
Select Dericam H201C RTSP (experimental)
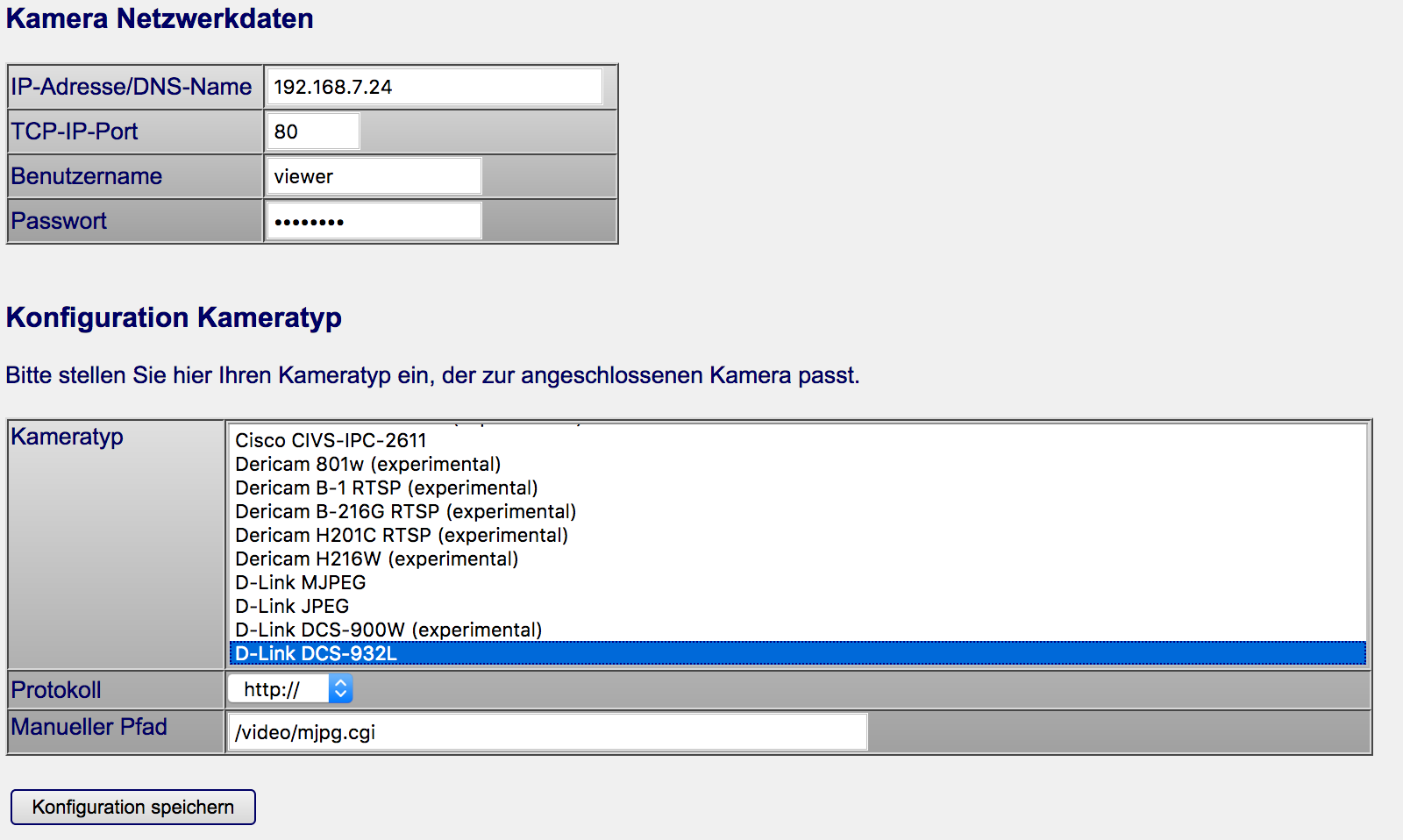click(797, 535)
